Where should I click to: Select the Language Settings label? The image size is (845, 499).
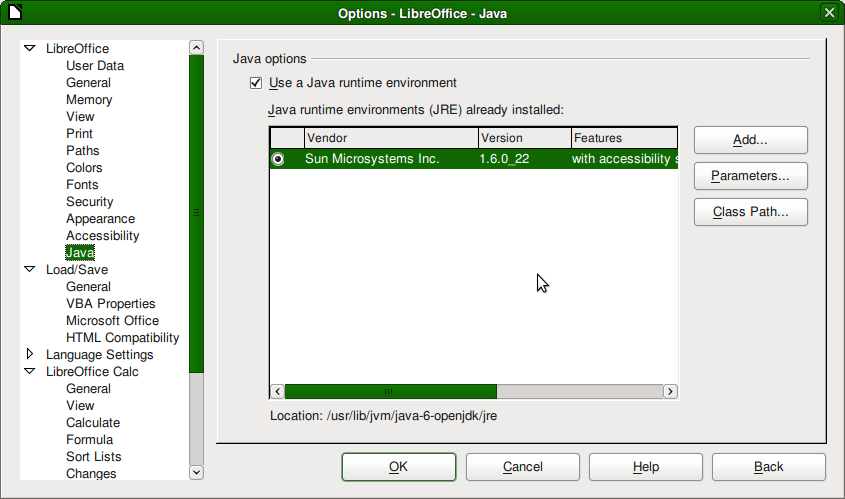click(100, 355)
